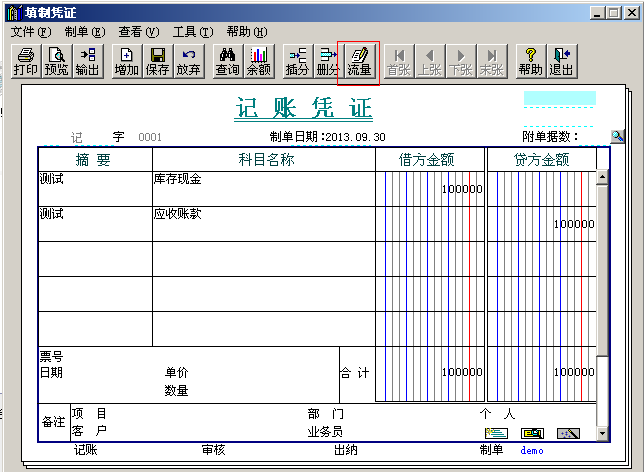Click the 应收账款 account cell
This screenshot has width=644, height=472.
(x=263, y=223)
